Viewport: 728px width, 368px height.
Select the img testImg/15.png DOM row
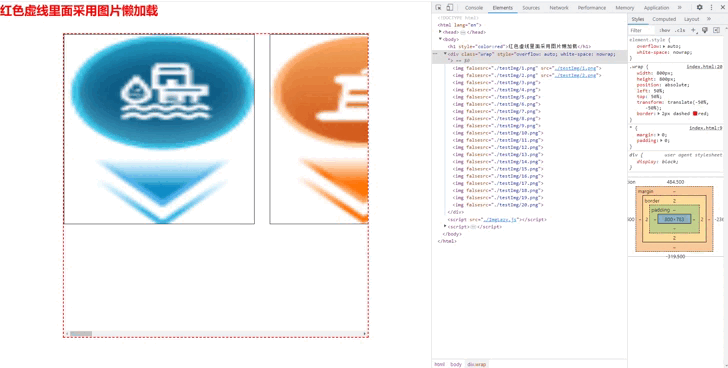pos(498,169)
